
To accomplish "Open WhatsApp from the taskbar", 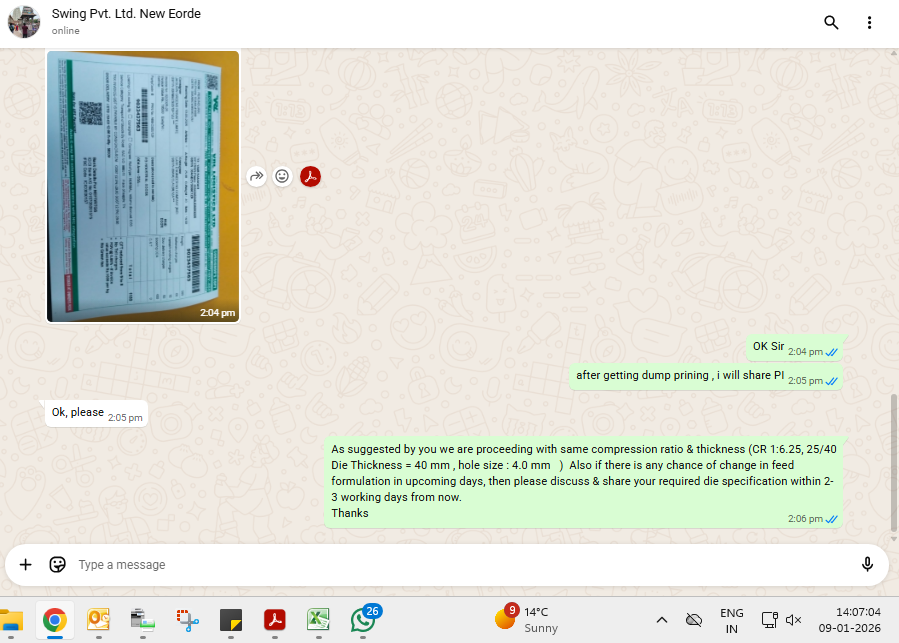I will pos(364,620).
